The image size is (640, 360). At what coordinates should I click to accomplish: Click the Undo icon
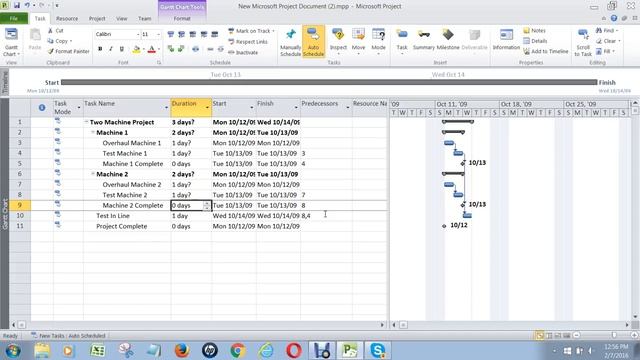pos(27,6)
